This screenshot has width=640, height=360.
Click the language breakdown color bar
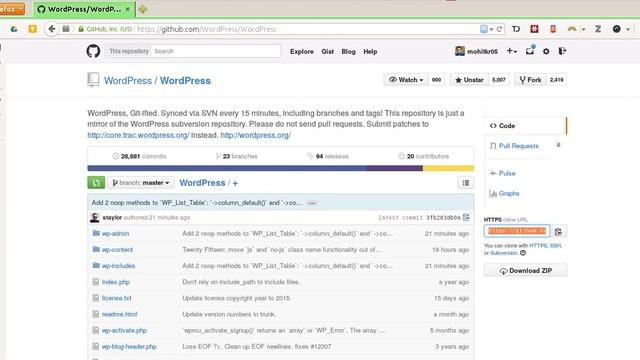[x=280, y=168]
